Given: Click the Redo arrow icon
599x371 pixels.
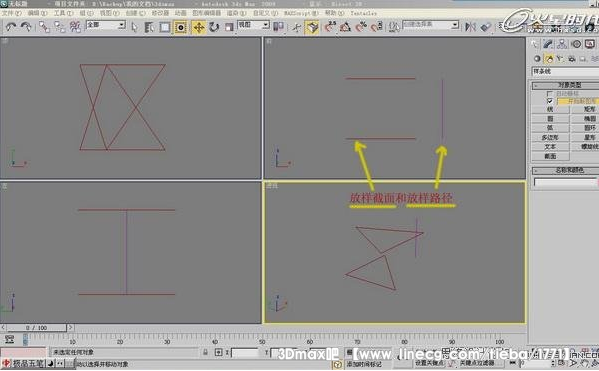Looking at the screenshot, I should (x=26, y=27).
